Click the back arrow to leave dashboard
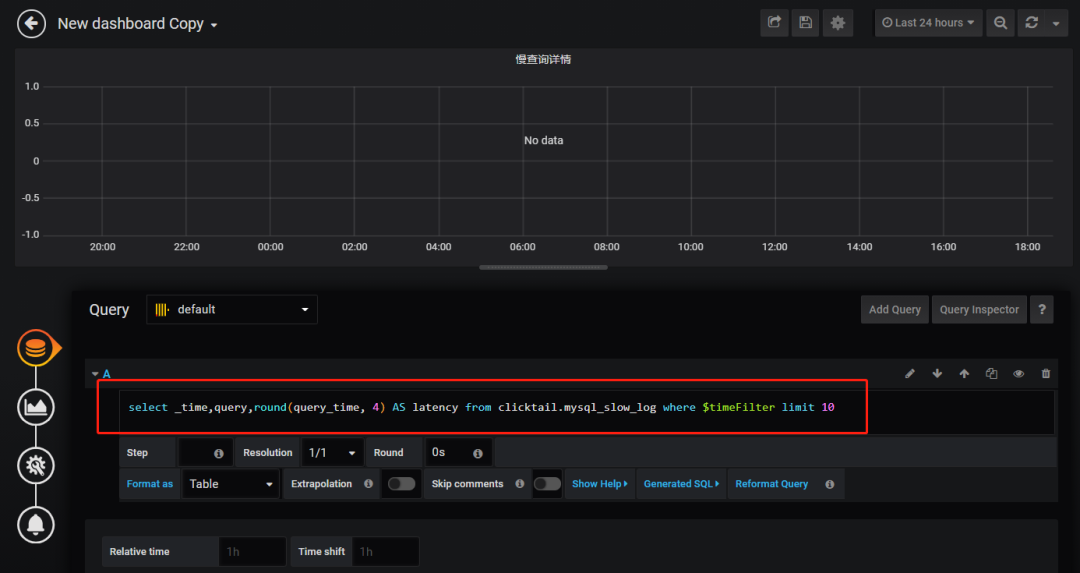Image resolution: width=1080 pixels, height=573 pixels. (32, 23)
